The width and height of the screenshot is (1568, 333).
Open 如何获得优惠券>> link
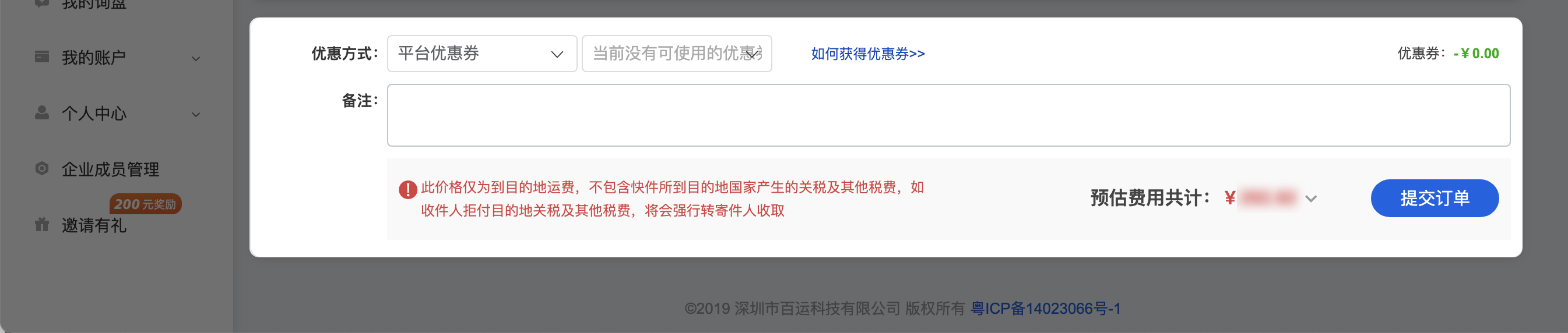pyautogui.click(x=867, y=54)
